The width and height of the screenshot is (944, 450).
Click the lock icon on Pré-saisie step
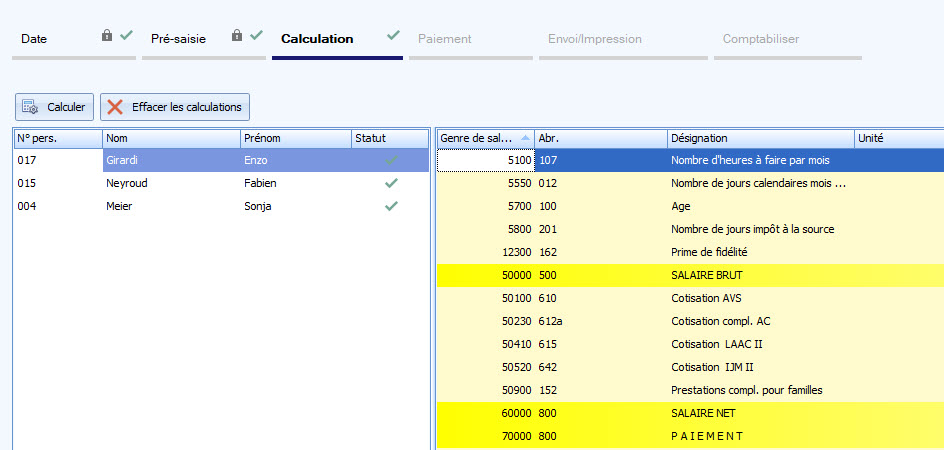(237, 36)
